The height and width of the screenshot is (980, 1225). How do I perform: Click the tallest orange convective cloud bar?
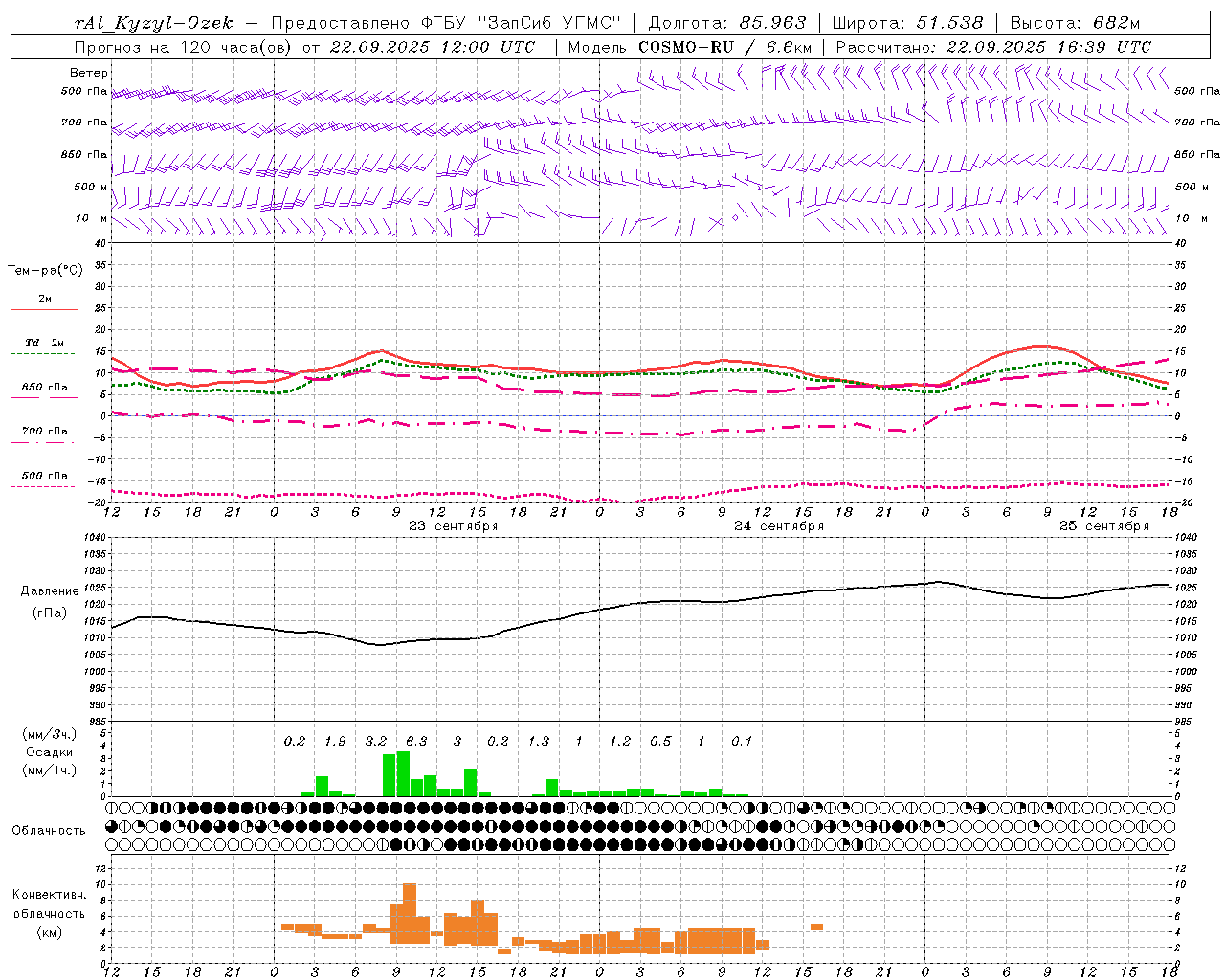pyautogui.click(x=410, y=914)
